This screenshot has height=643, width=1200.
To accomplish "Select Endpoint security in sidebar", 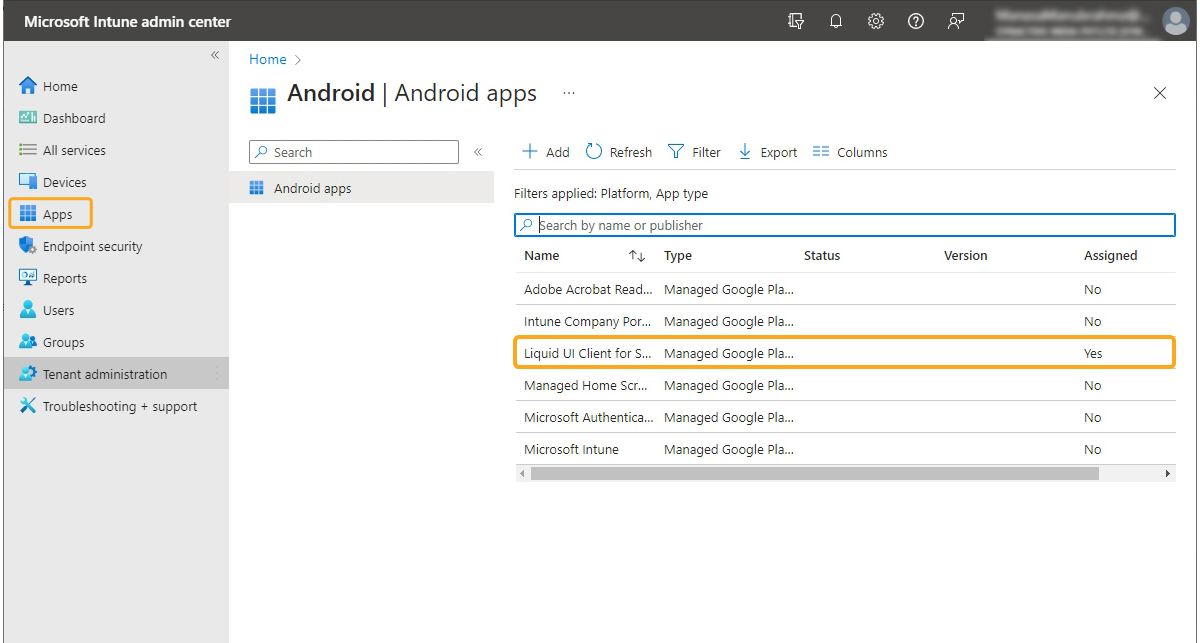I will point(92,246).
